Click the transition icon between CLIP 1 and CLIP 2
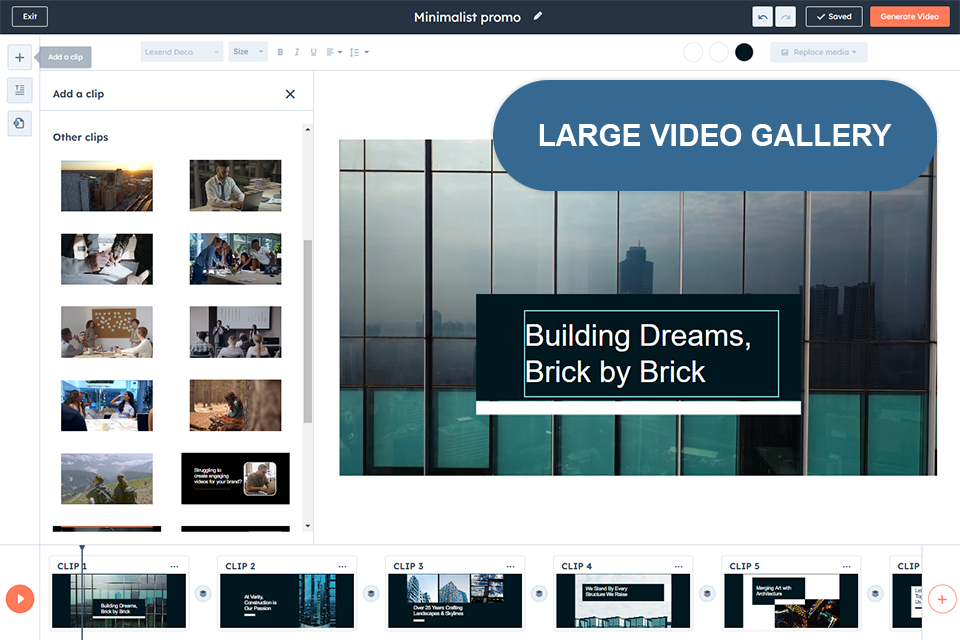 [203, 593]
